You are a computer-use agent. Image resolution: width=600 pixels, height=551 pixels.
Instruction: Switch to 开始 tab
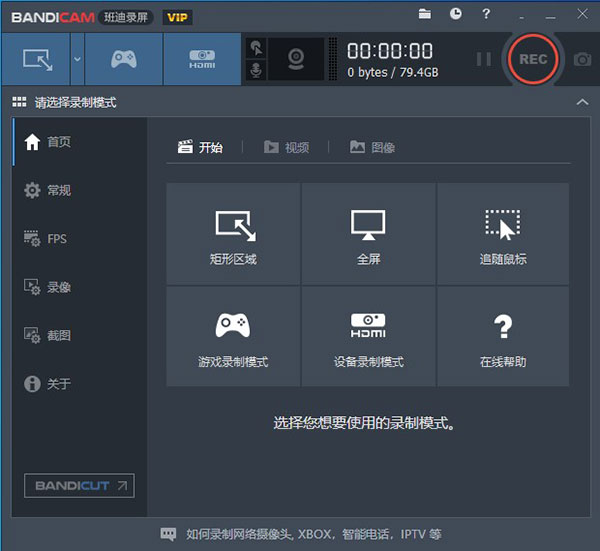click(200, 147)
